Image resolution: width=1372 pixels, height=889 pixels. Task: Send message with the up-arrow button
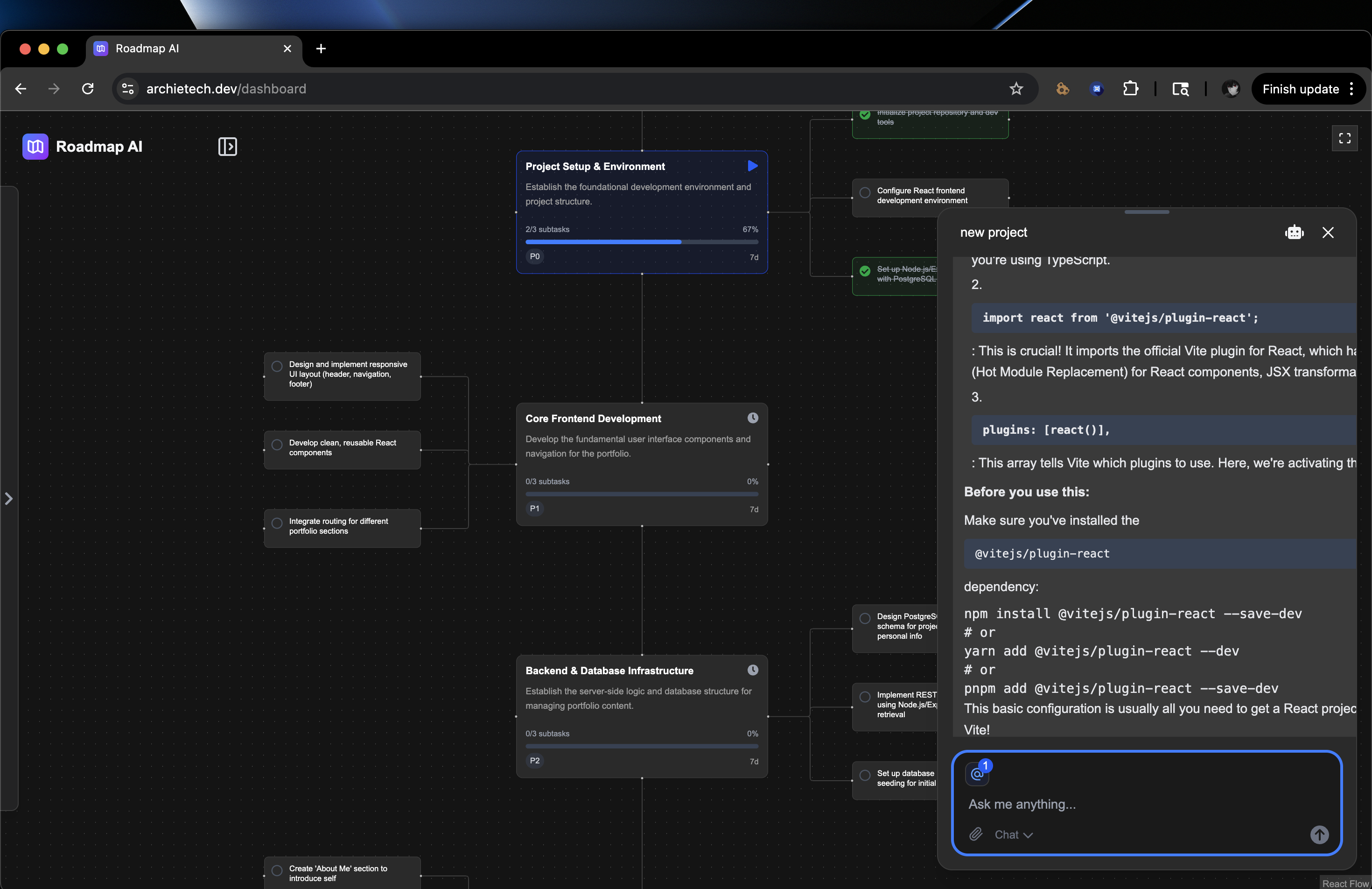click(x=1319, y=834)
